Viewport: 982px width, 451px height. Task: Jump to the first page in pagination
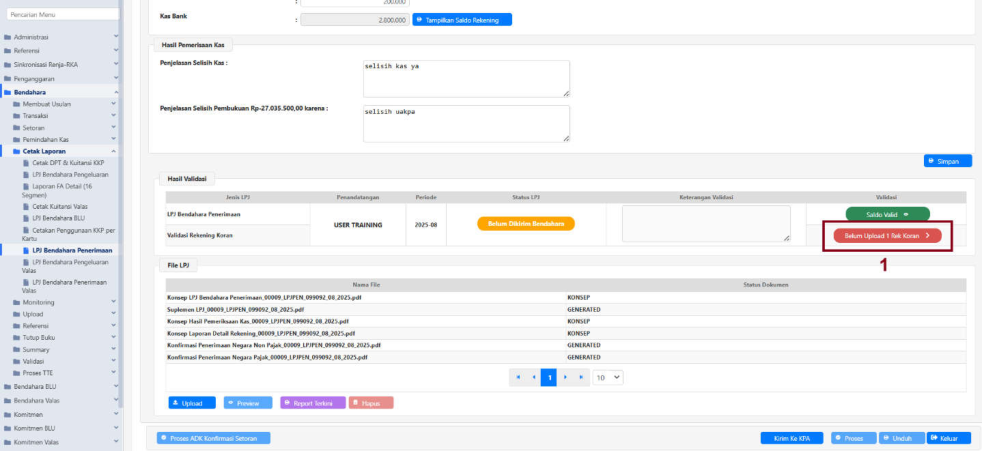[x=517, y=378]
